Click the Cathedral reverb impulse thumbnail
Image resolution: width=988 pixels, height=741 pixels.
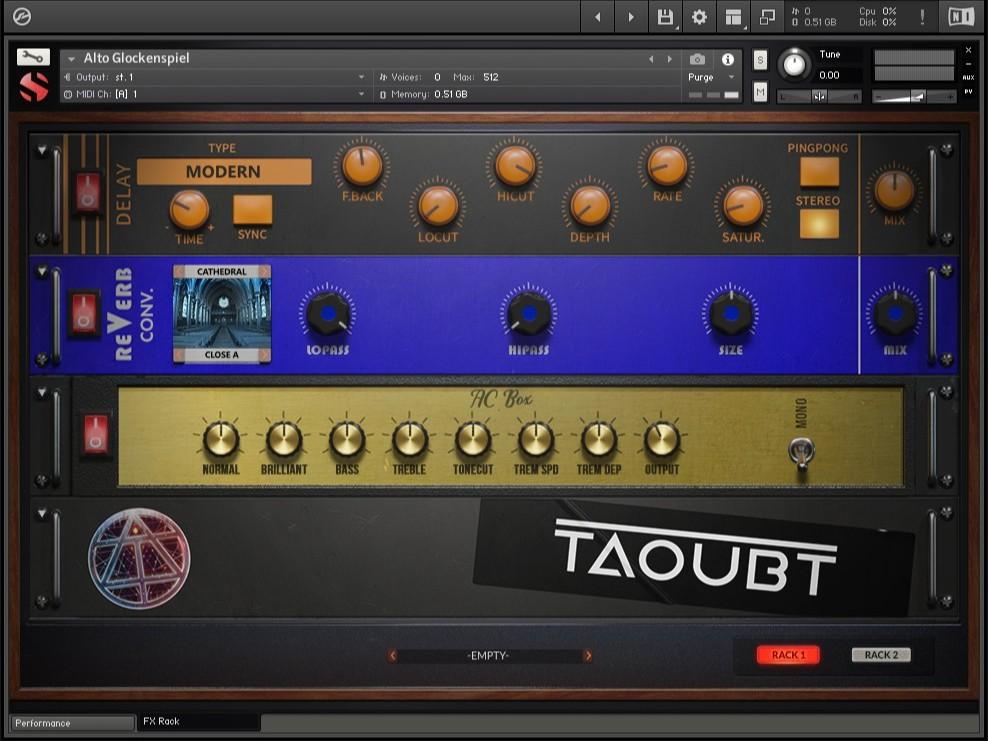point(221,313)
